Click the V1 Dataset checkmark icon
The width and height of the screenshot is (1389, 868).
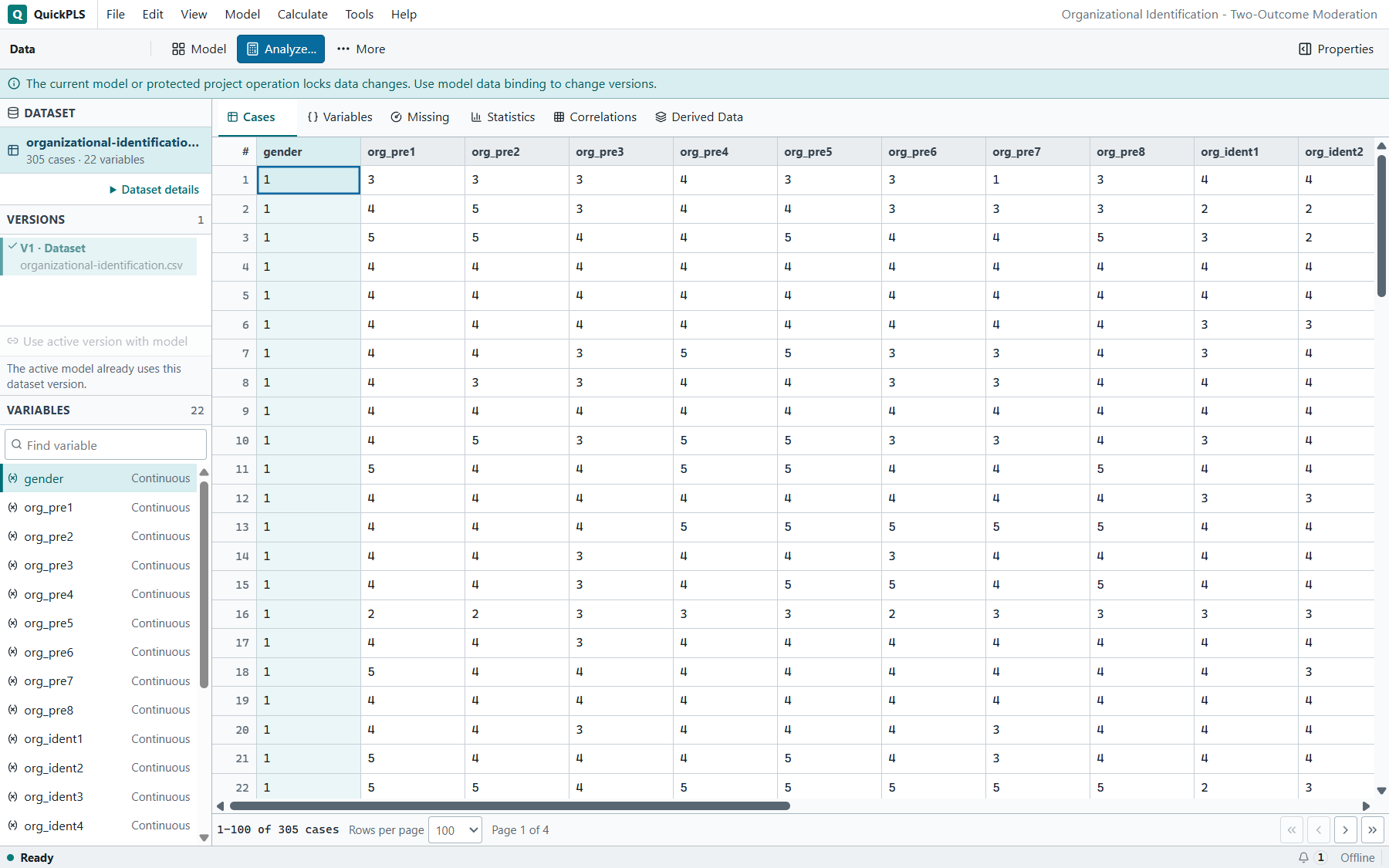click(x=12, y=247)
